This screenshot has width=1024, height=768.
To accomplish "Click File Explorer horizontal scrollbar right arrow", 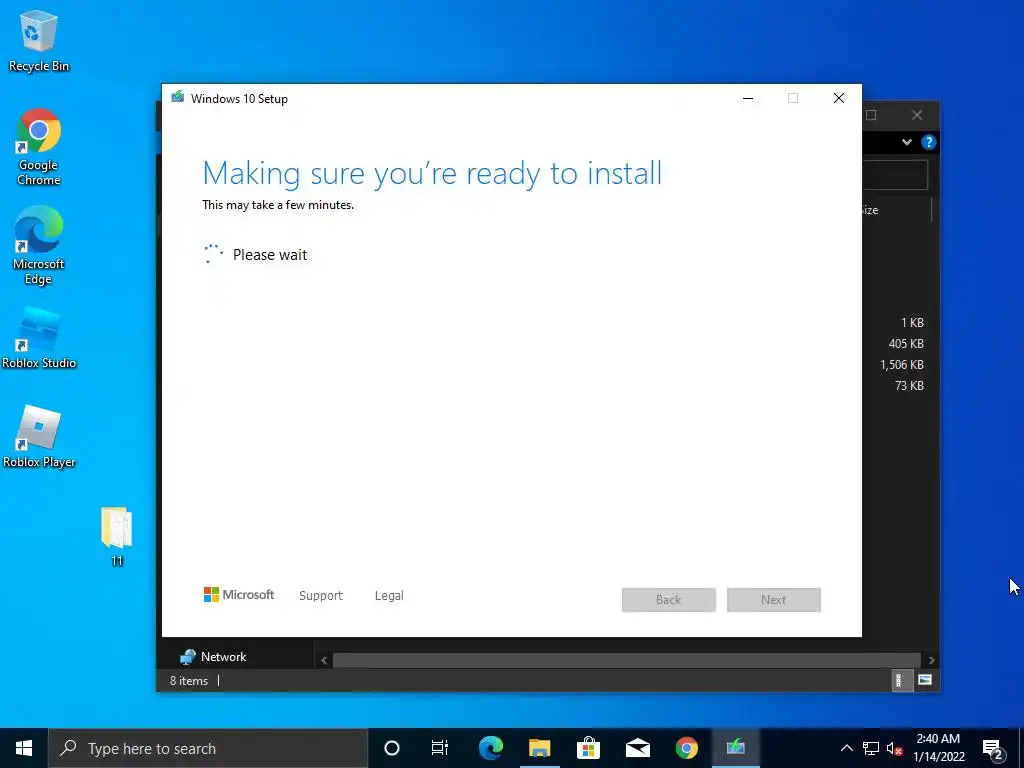I will pyautogui.click(x=931, y=660).
